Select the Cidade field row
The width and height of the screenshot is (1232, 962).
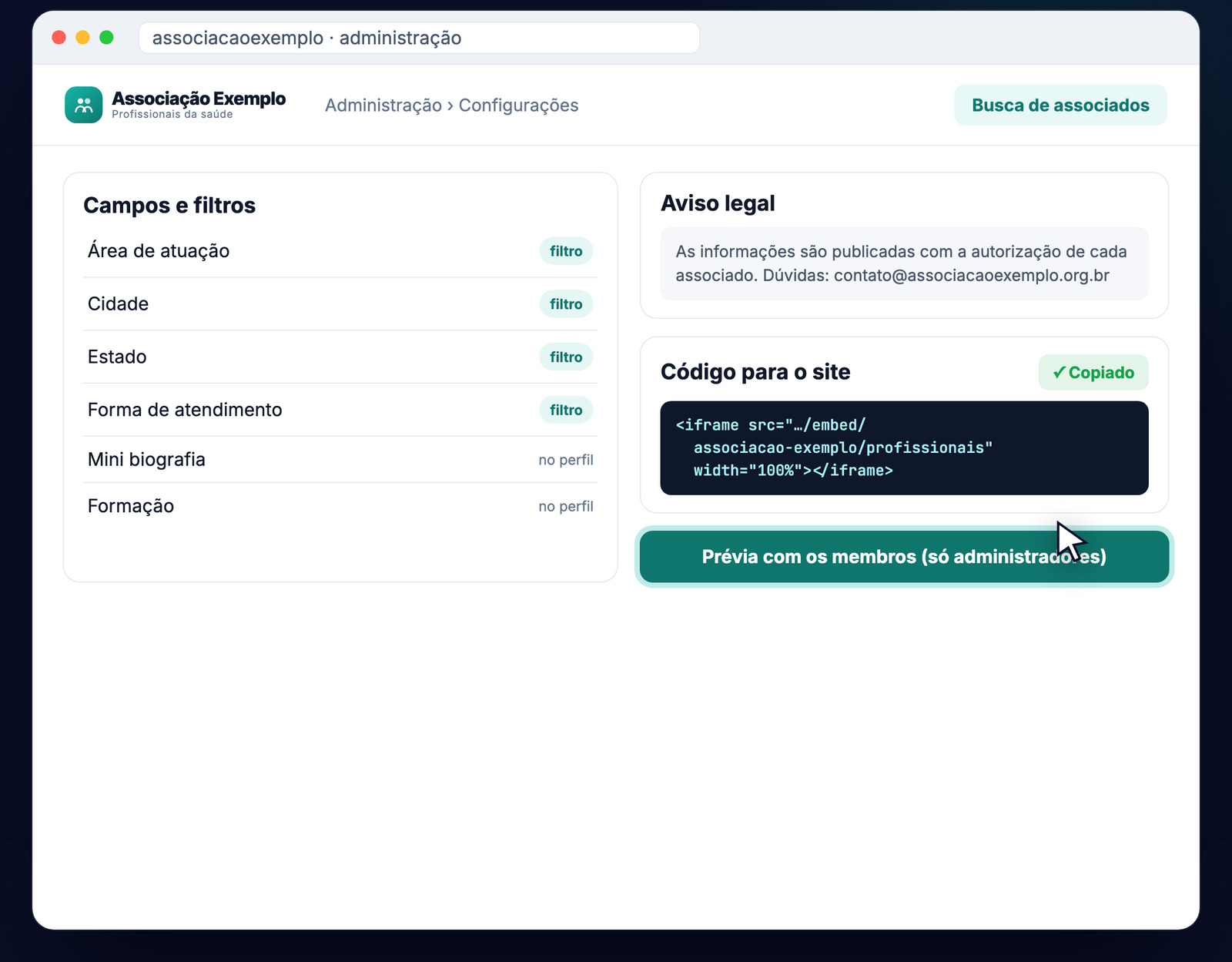(x=340, y=304)
